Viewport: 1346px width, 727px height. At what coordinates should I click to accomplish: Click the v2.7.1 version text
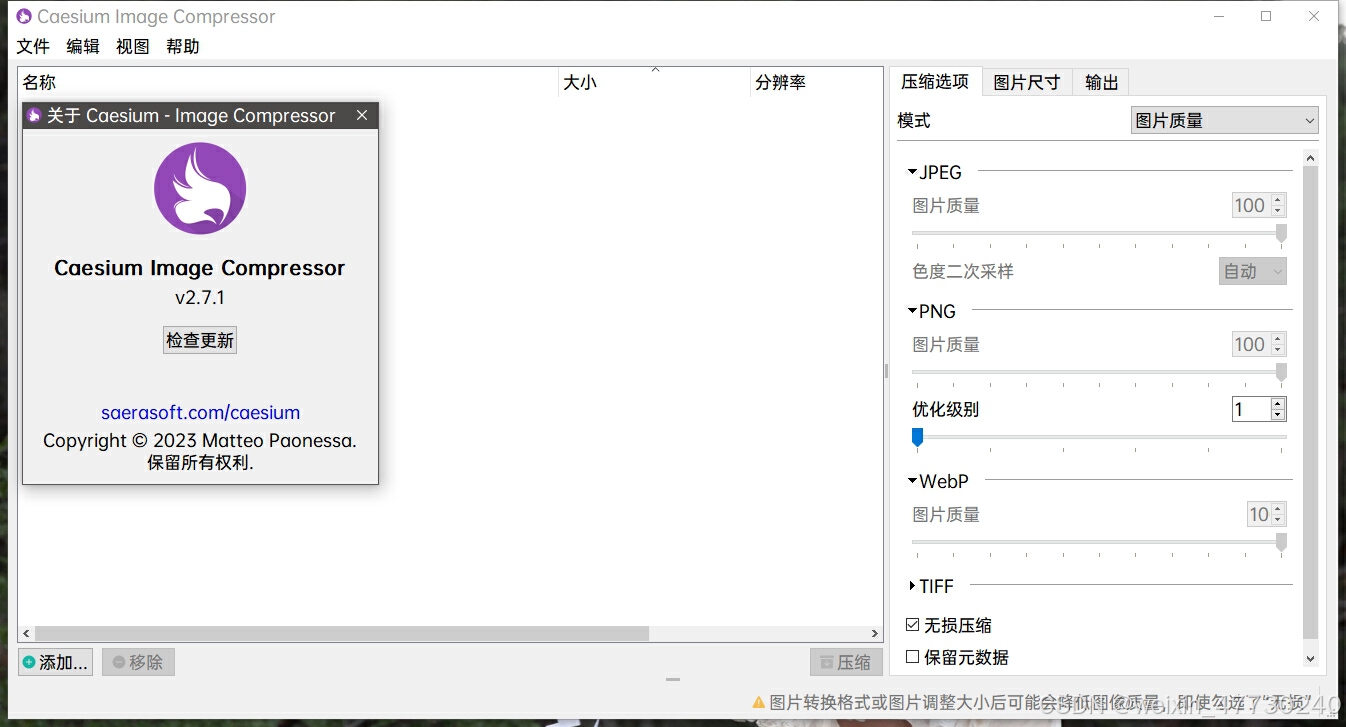coord(200,297)
